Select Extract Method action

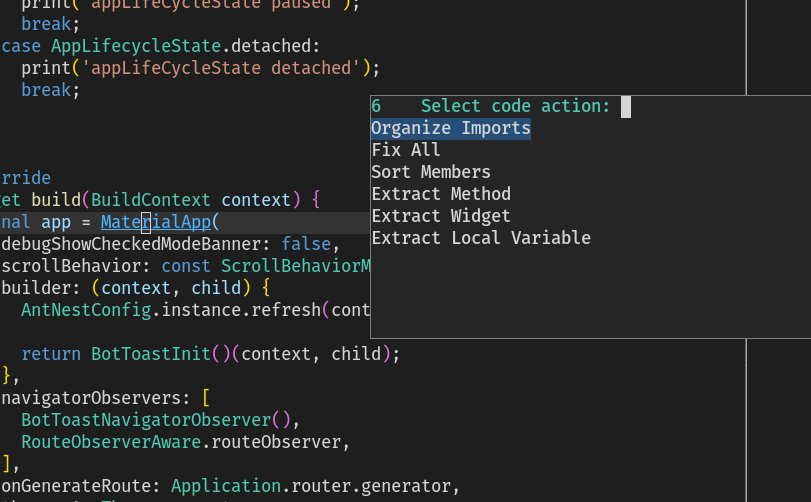pos(441,194)
